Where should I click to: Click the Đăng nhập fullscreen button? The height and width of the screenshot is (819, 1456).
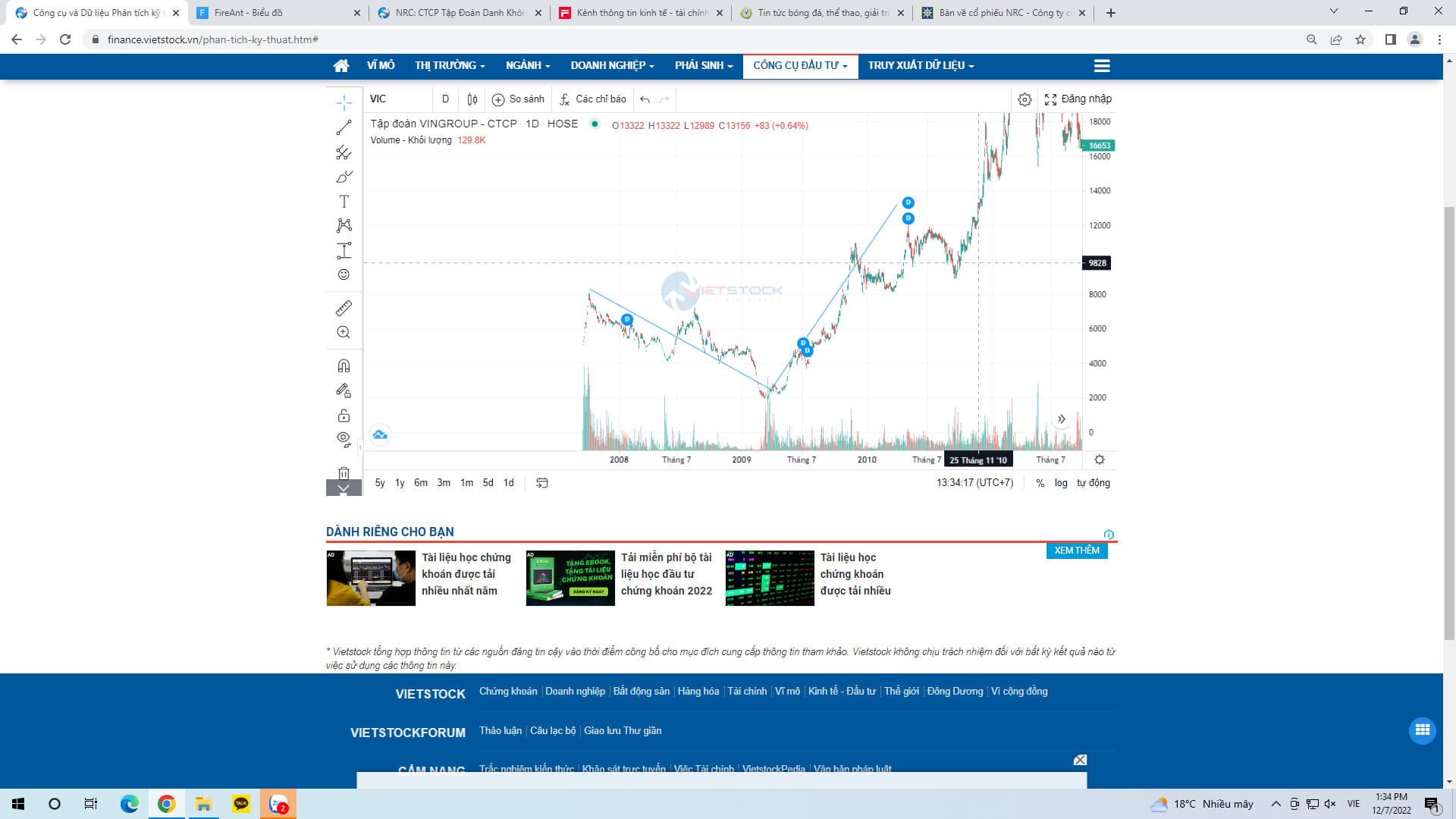pos(1078,99)
